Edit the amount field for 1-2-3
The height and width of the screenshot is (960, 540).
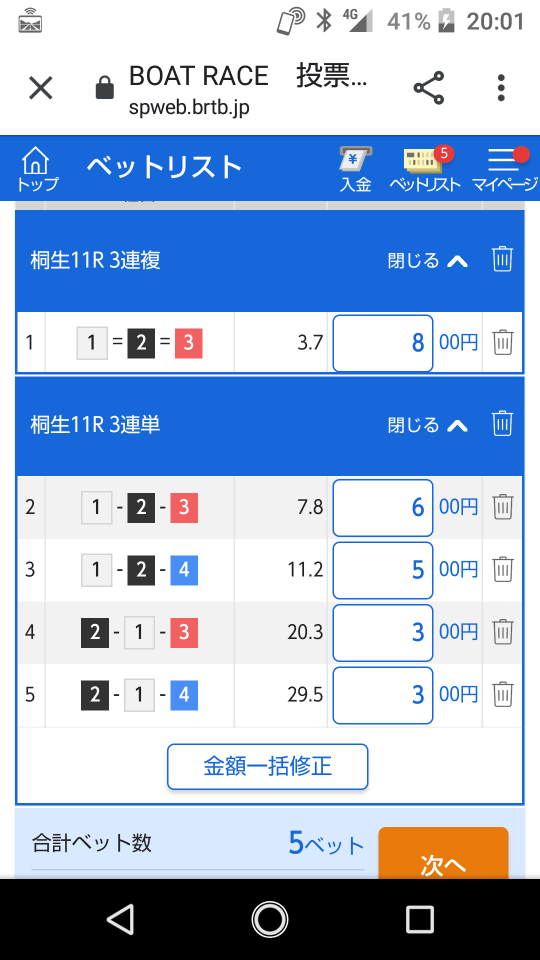point(383,508)
